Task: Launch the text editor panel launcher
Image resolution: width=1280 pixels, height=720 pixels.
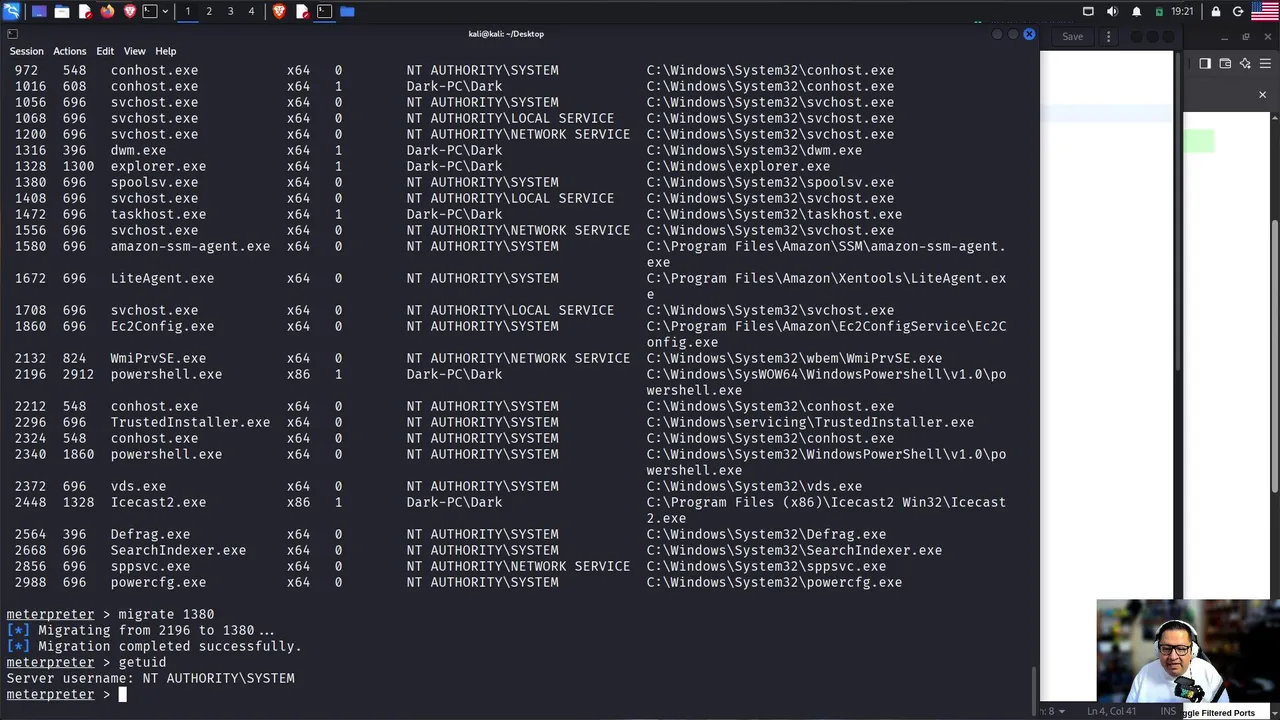Action: (x=85, y=12)
